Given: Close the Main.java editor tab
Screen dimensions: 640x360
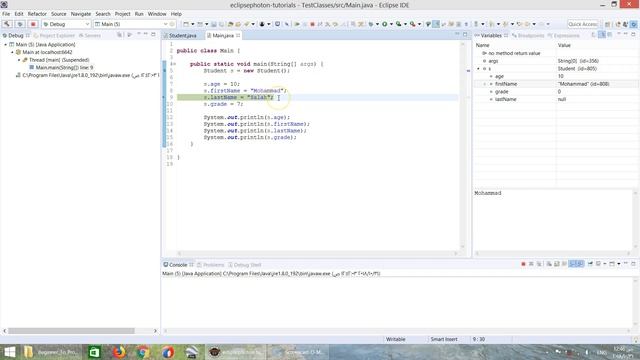Looking at the screenshot, I should pyautogui.click(x=238, y=36).
